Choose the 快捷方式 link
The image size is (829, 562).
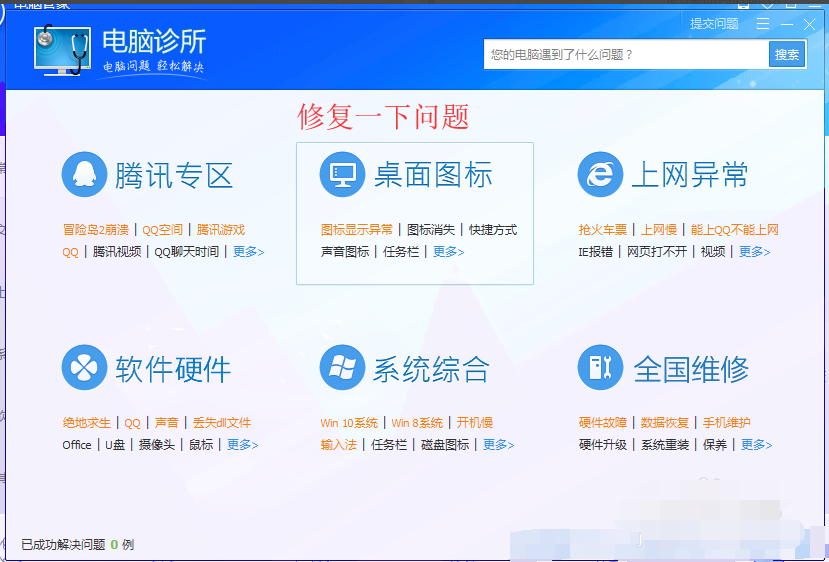493,229
